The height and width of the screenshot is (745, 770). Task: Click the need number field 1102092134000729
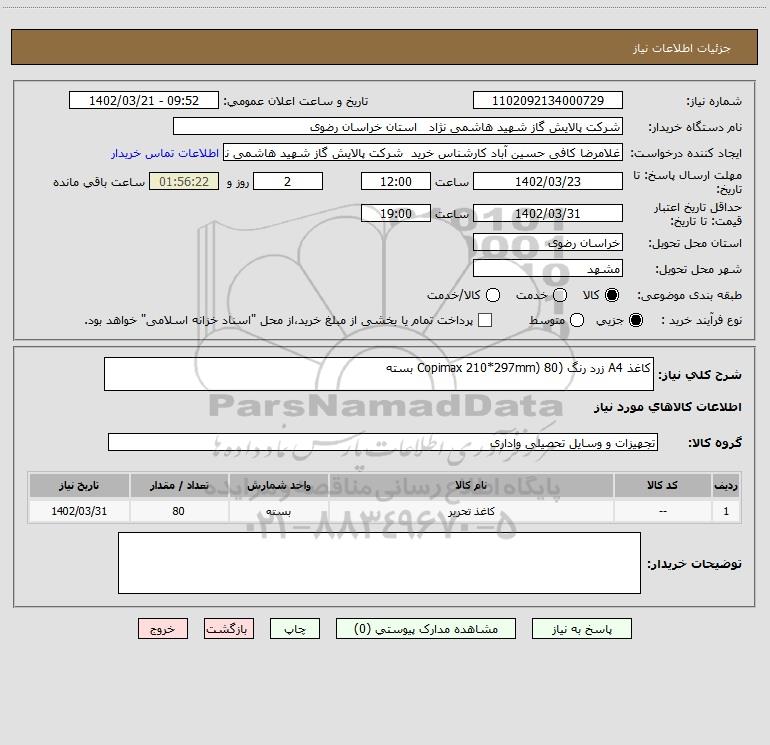tap(548, 100)
